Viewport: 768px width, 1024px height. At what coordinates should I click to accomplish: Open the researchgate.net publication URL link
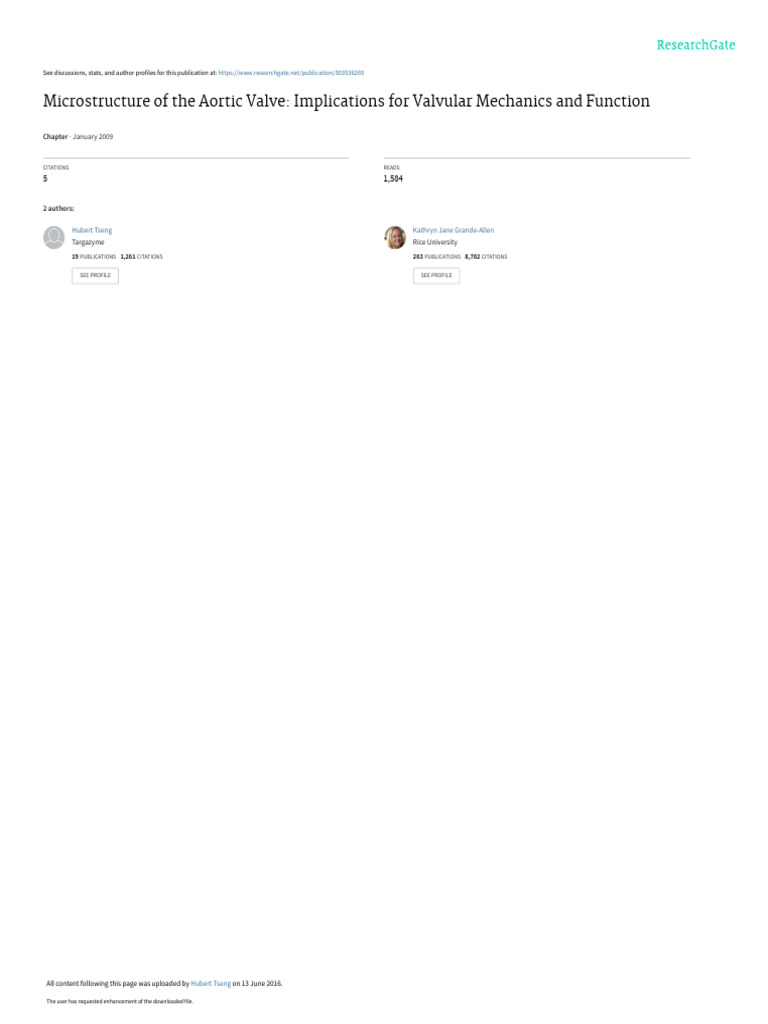pos(291,73)
